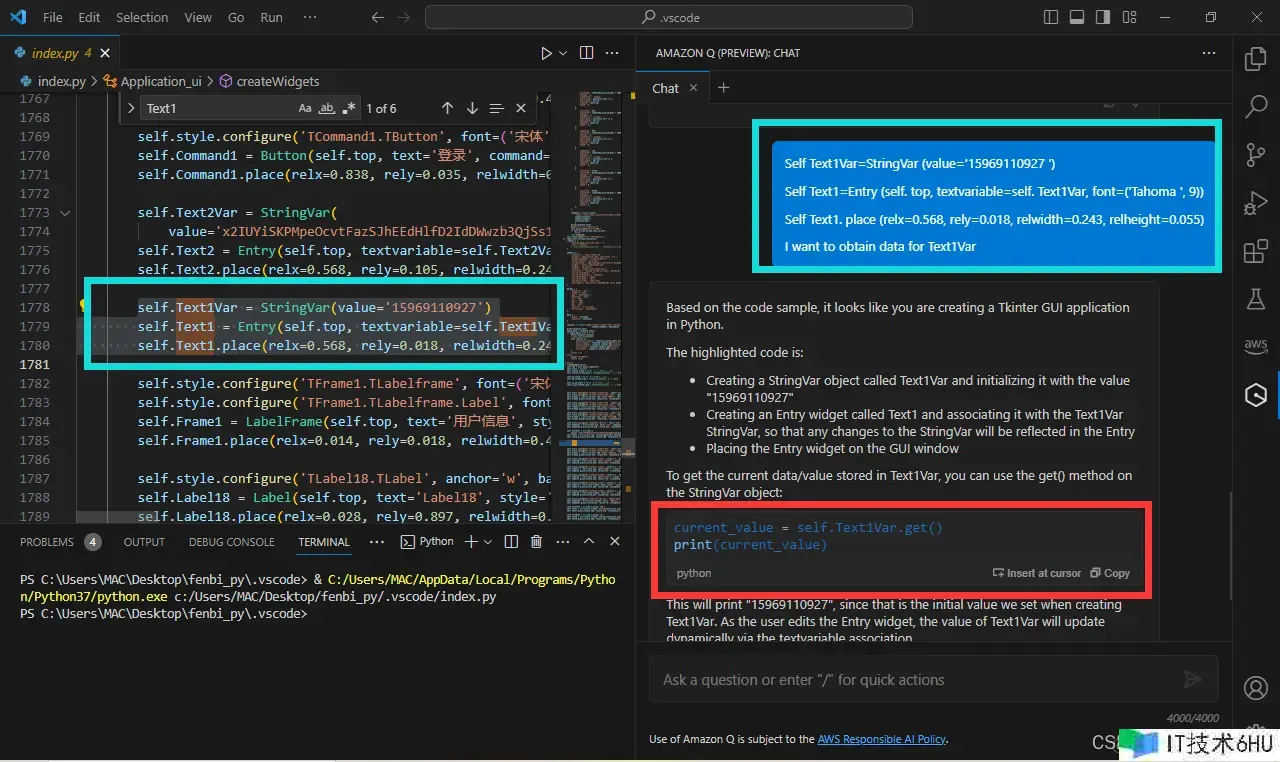1280x762 pixels.
Task: Open editor more actions menu
Action: (x=614, y=53)
